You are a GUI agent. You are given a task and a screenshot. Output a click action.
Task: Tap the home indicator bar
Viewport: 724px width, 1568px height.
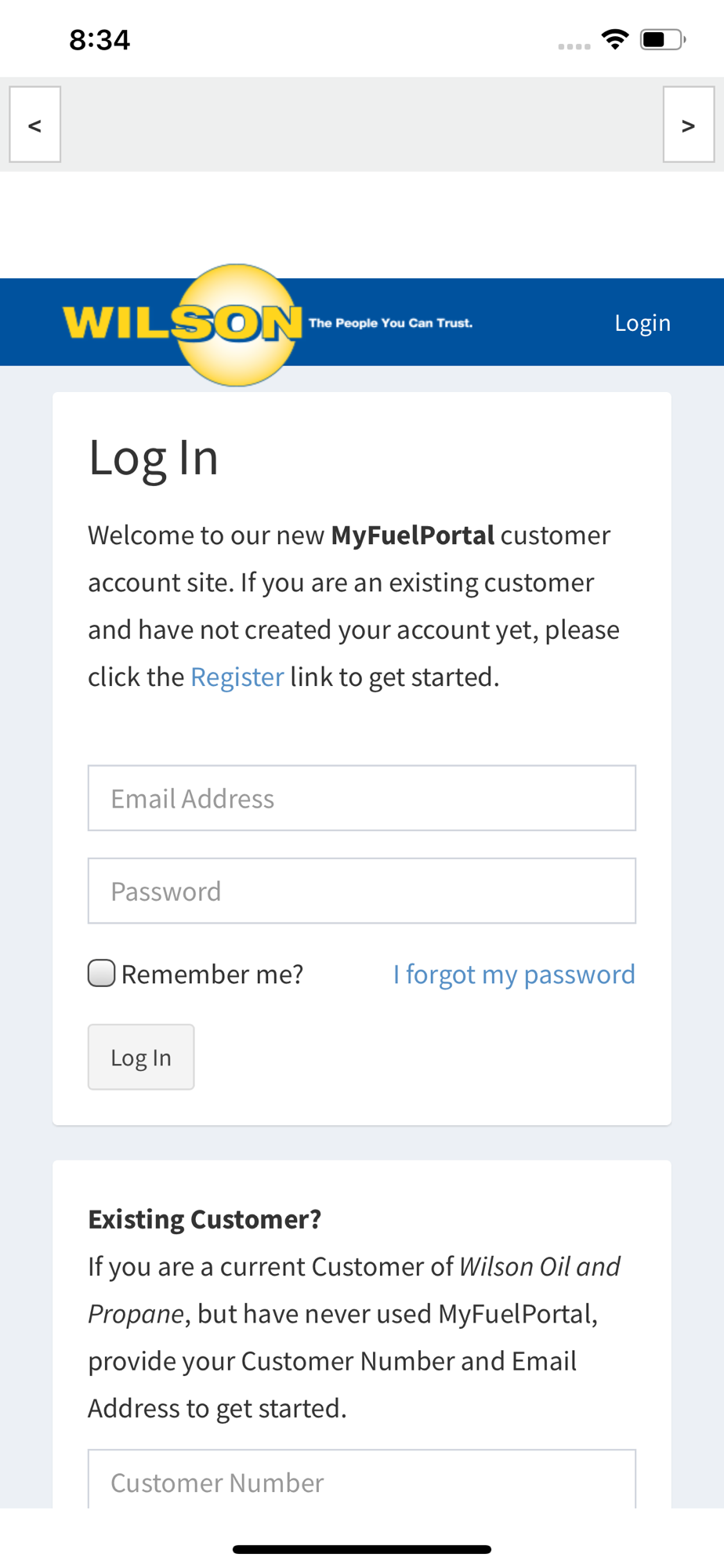click(362, 1549)
